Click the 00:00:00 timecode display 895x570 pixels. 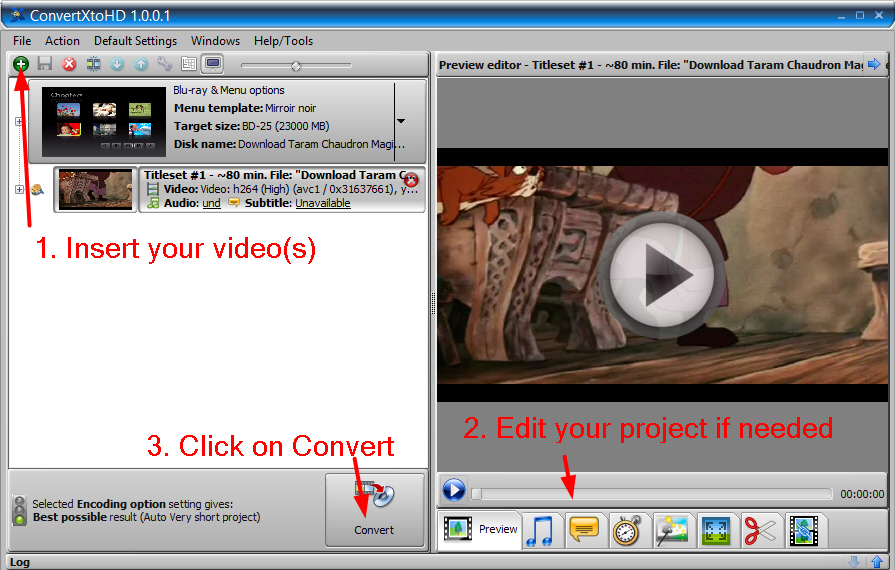coord(862,494)
